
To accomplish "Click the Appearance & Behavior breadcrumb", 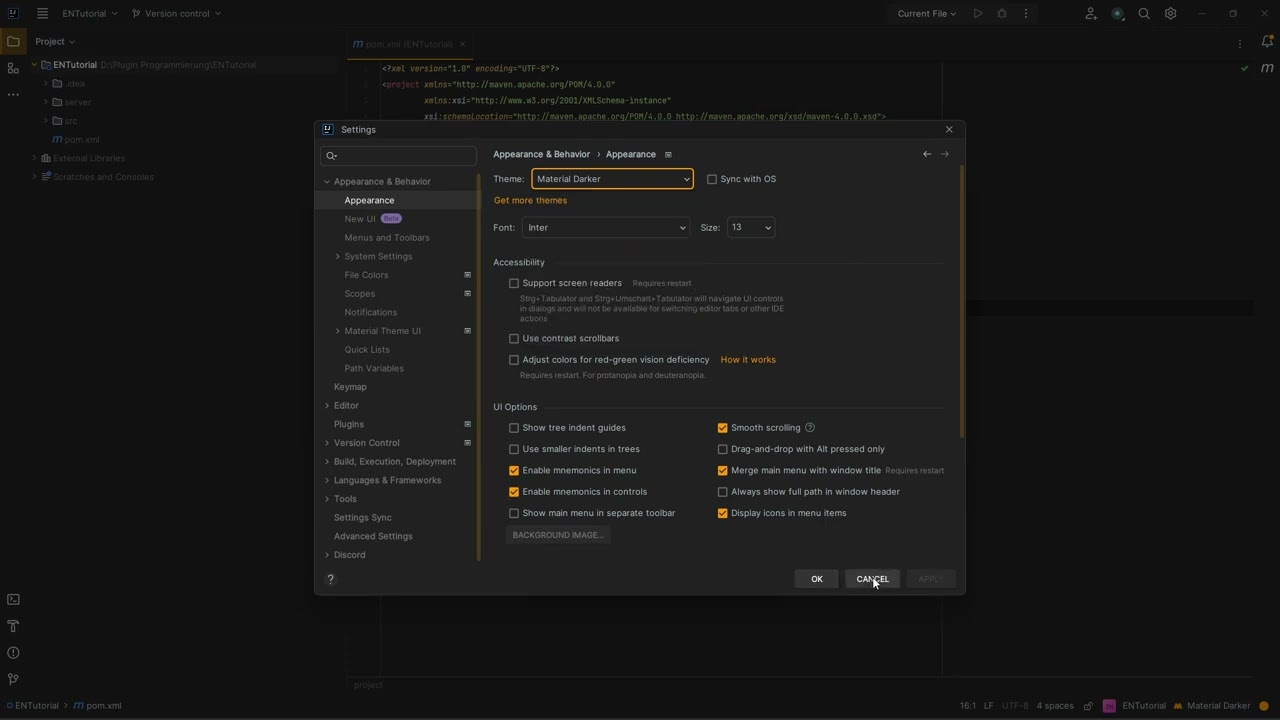I will pyautogui.click(x=541, y=155).
